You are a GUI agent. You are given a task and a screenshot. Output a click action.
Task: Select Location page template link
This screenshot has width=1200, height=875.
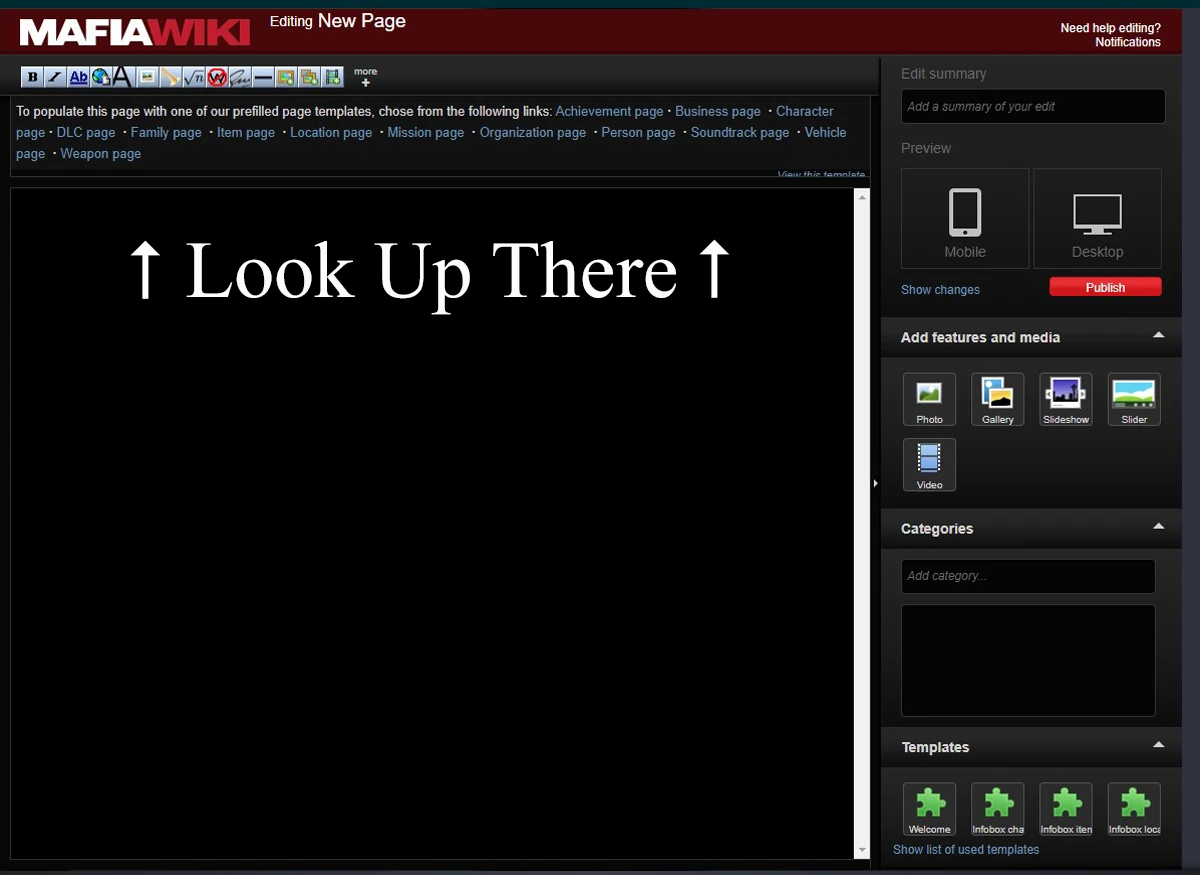pos(331,132)
